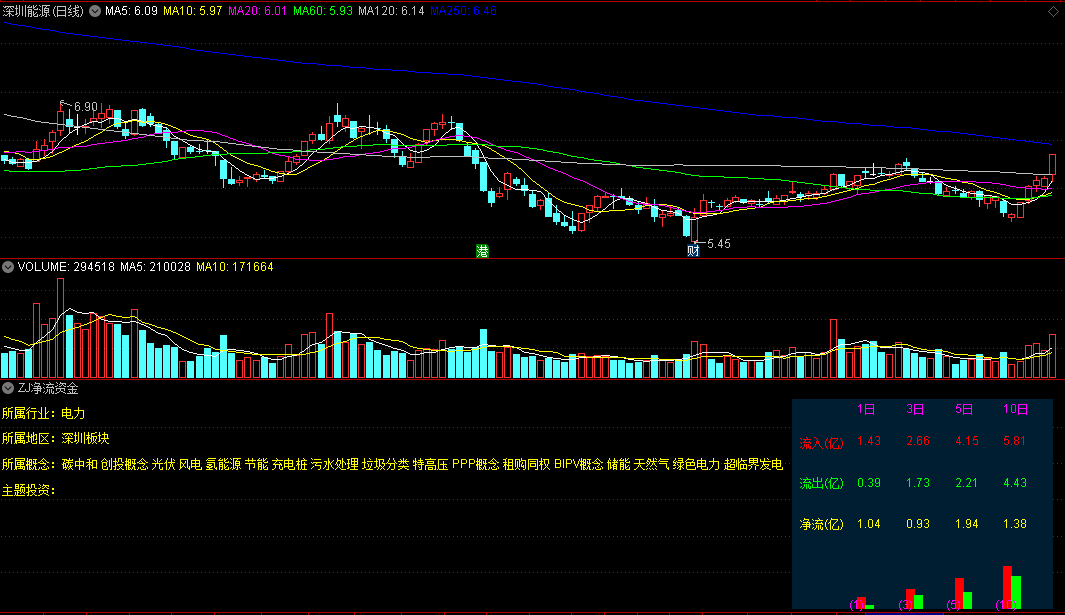Viewport: 1065px width, 615px height.
Task: Click the MA20: 6.01 indicator label
Action: click(257, 11)
